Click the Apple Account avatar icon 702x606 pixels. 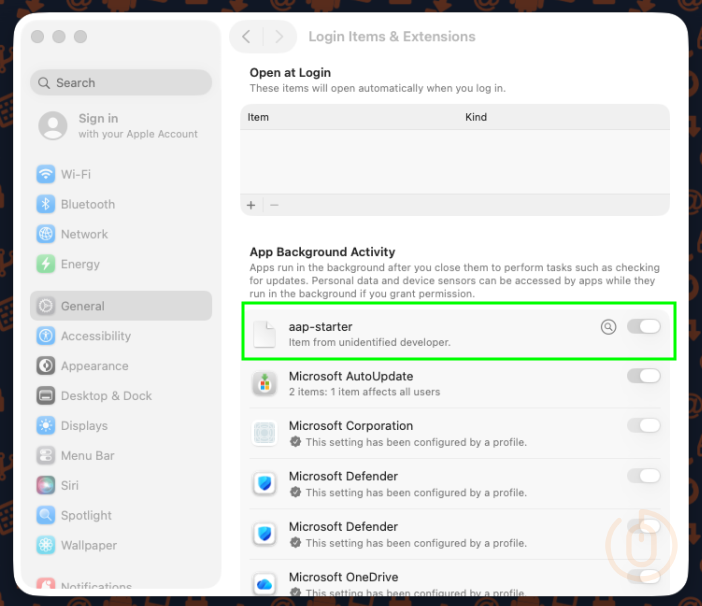(53, 126)
